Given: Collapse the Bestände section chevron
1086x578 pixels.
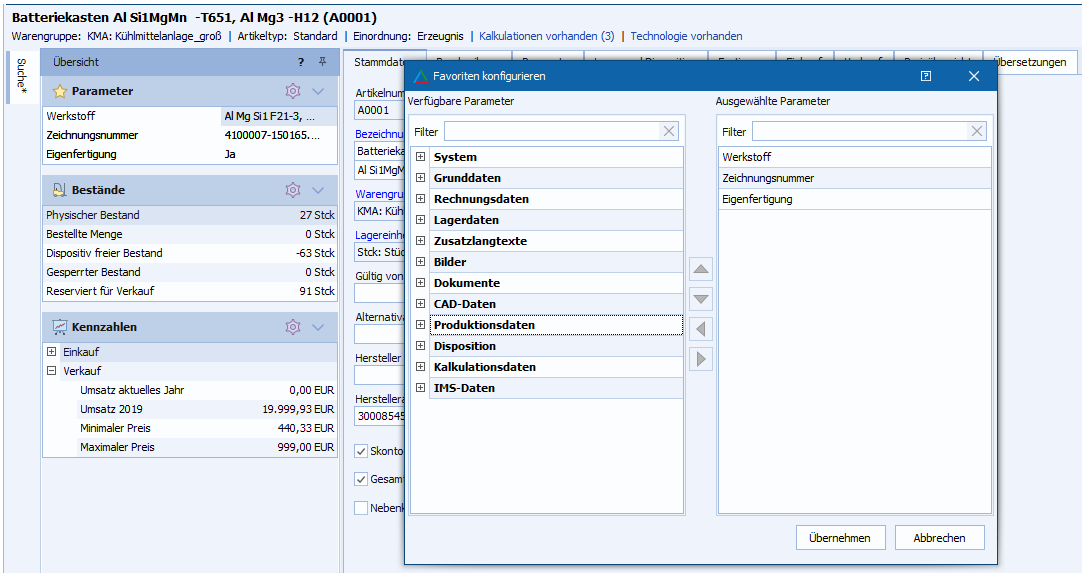Looking at the screenshot, I should [x=318, y=190].
